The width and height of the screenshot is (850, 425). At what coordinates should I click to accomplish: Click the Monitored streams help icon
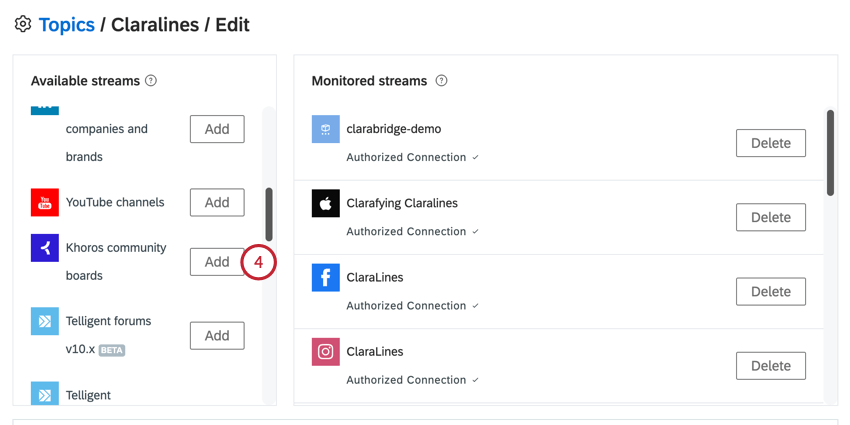[x=442, y=81]
